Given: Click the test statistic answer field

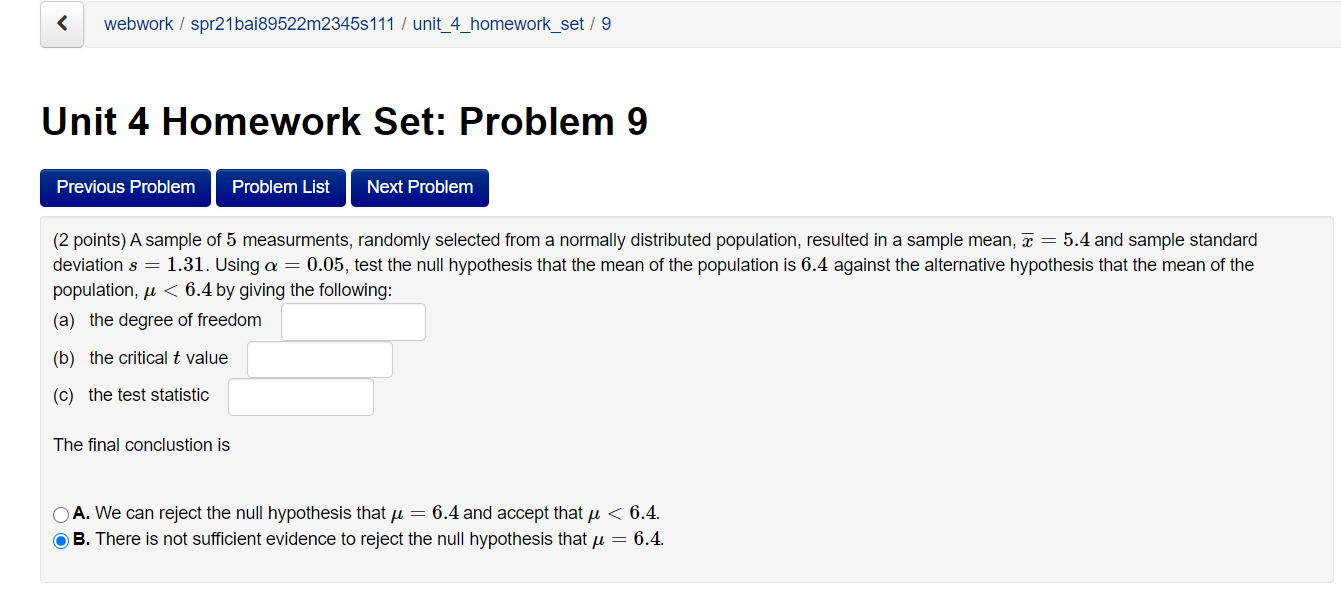Looking at the screenshot, I should (x=300, y=396).
